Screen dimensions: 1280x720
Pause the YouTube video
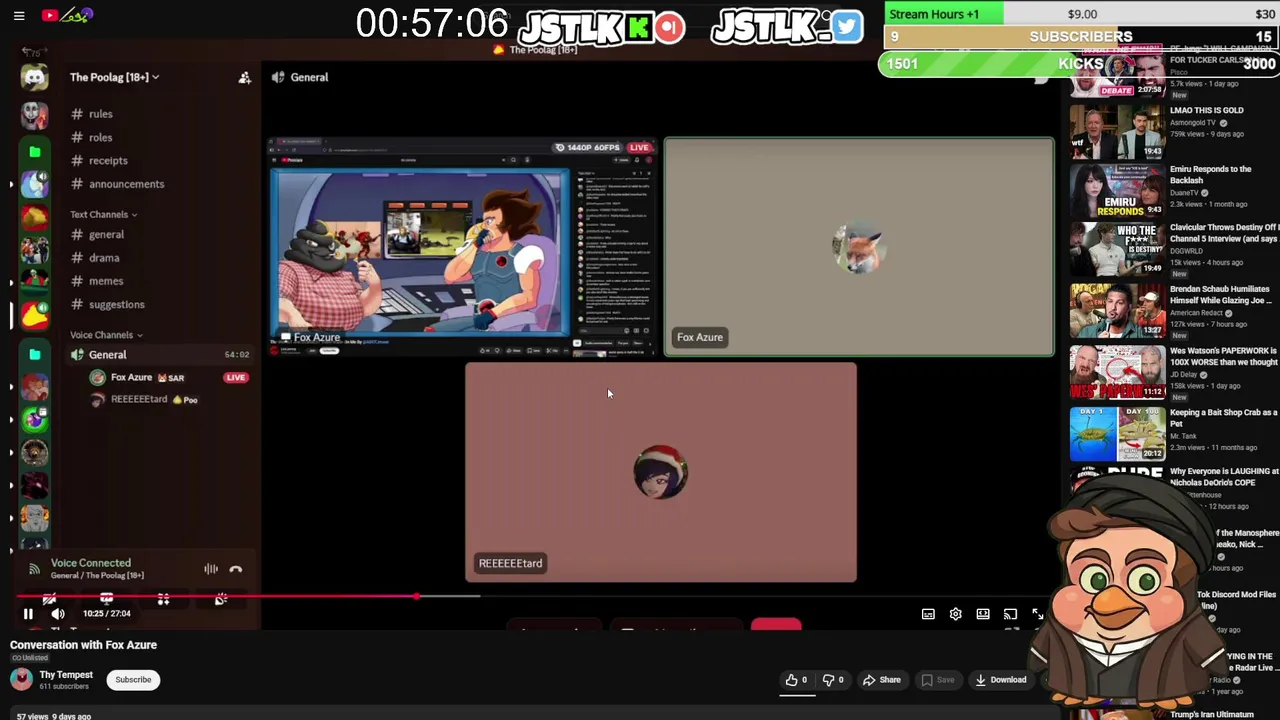coord(28,614)
